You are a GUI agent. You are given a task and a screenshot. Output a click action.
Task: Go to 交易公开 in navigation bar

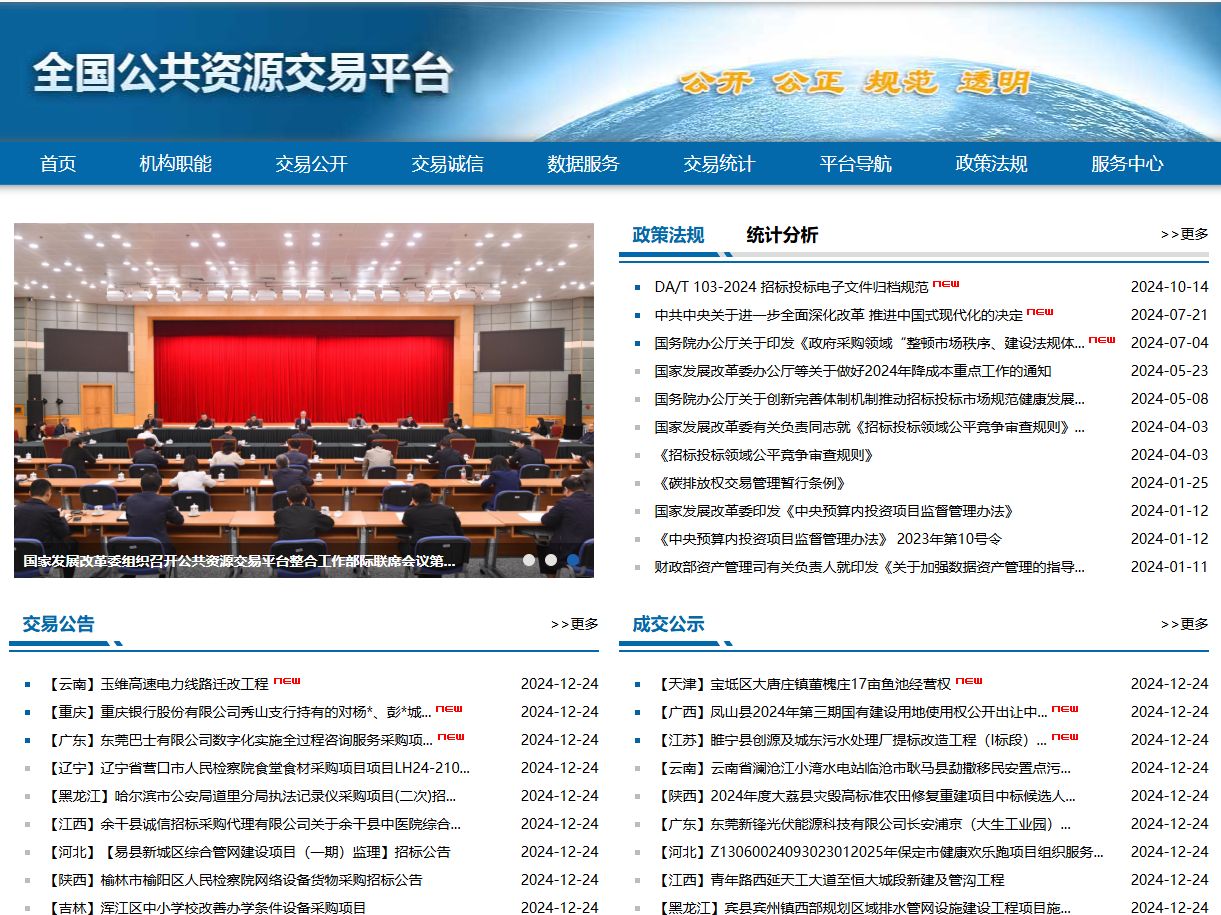click(312, 164)
